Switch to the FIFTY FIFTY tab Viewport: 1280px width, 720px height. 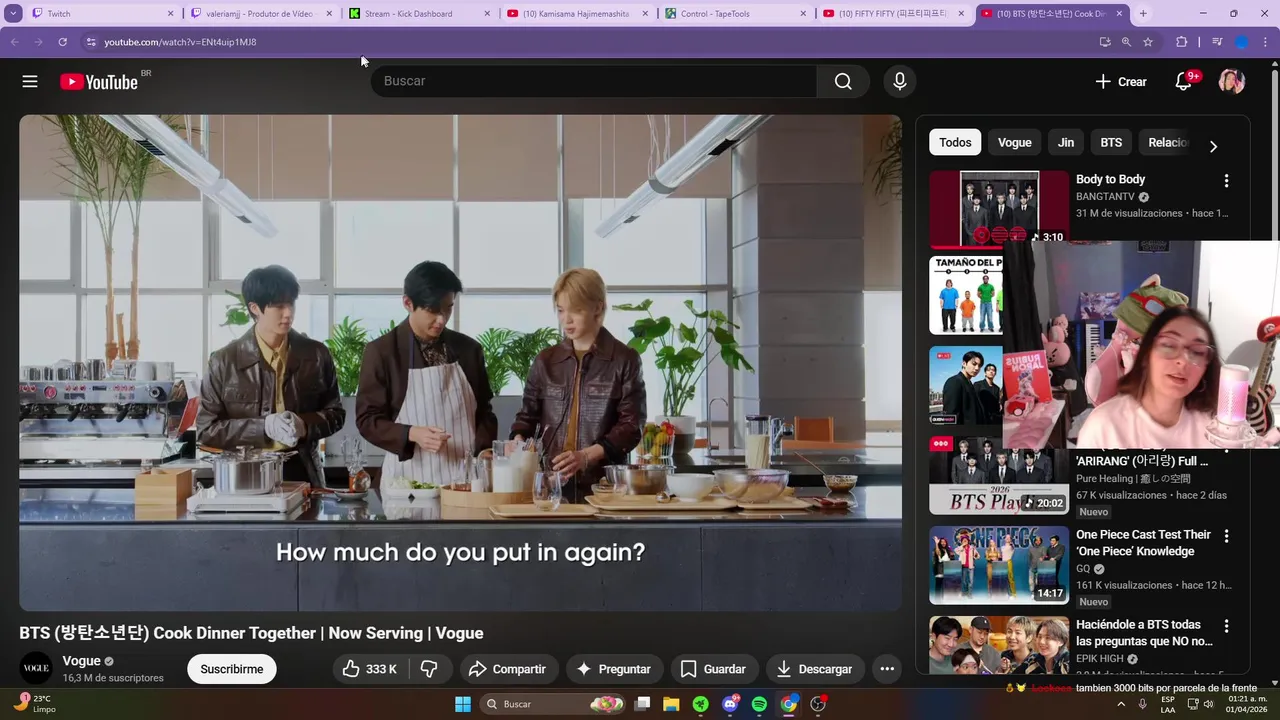pos(892,14)
